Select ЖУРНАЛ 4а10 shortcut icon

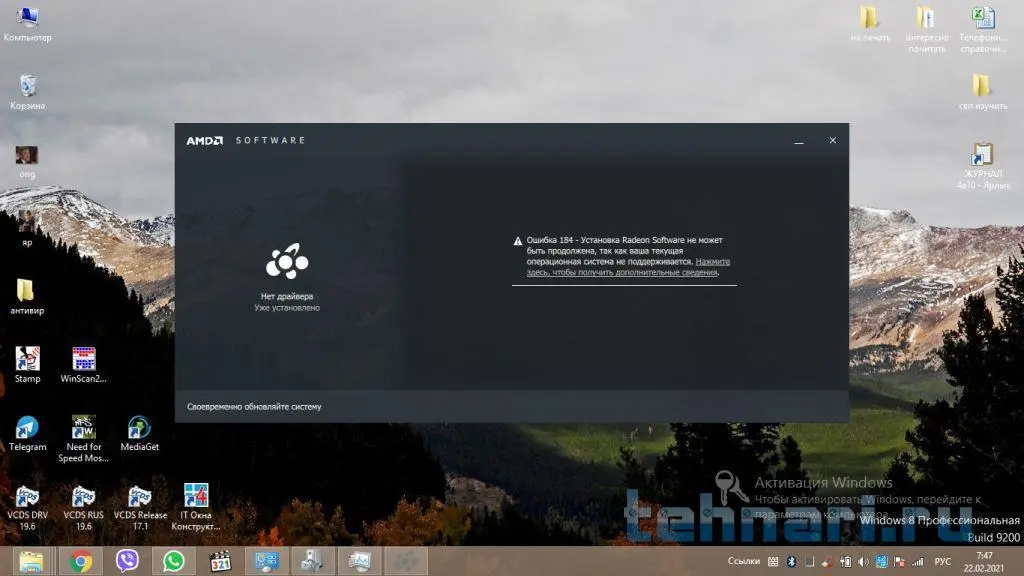point(983,166)
